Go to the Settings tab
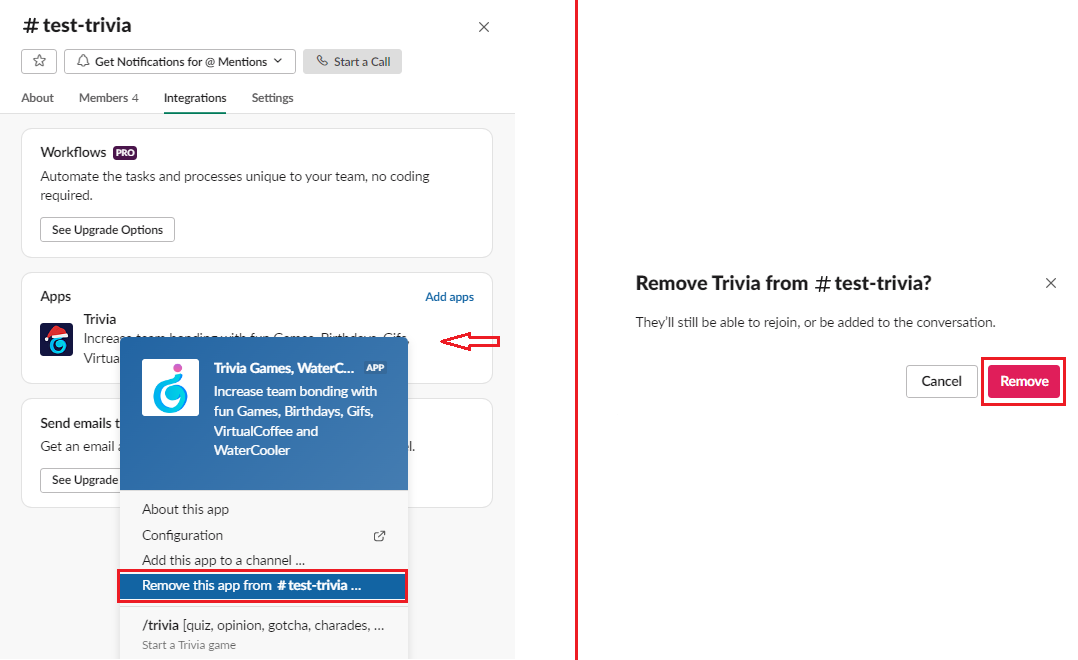1078x660 pixels. click(x=272, y=98)
